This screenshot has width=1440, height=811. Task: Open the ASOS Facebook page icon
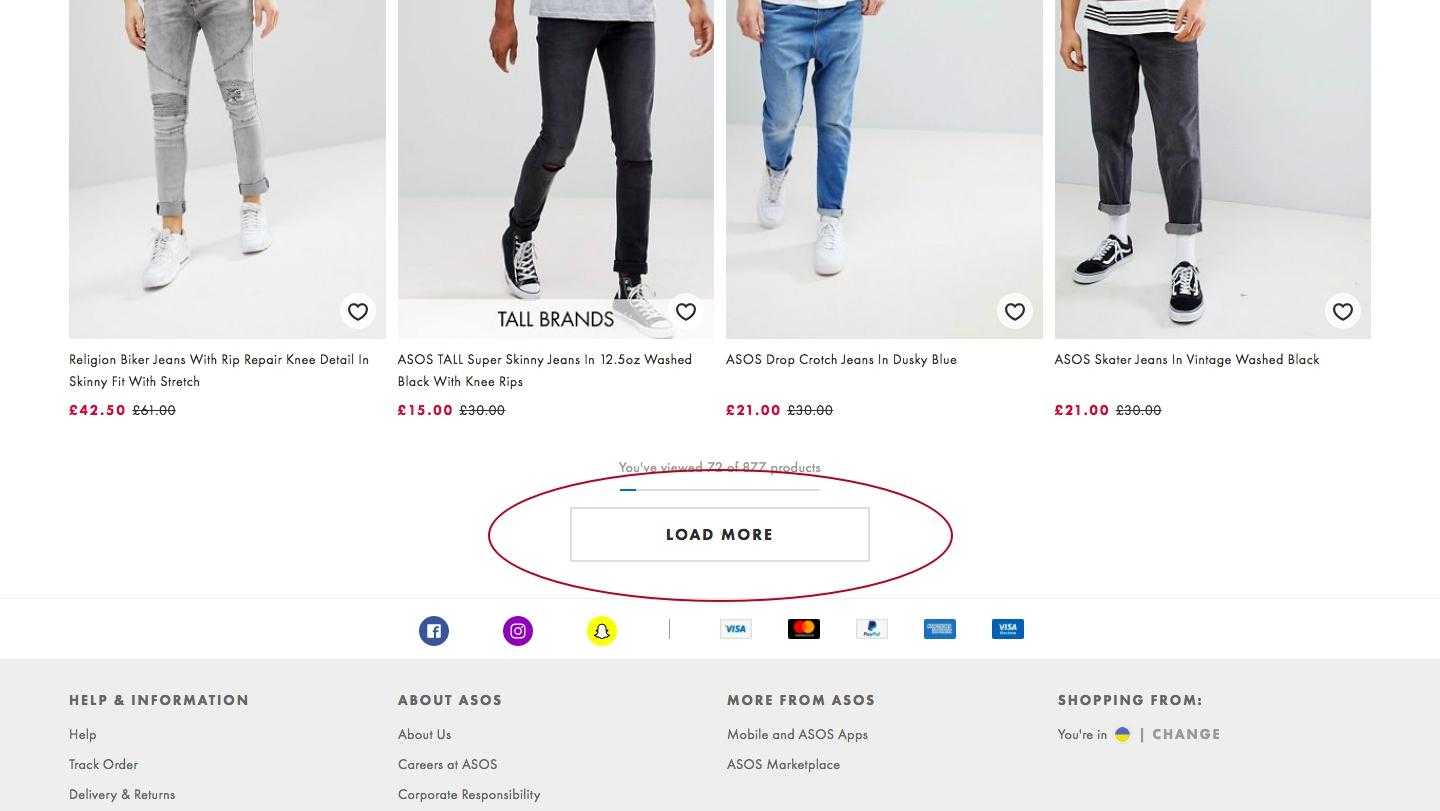(434, 631)
